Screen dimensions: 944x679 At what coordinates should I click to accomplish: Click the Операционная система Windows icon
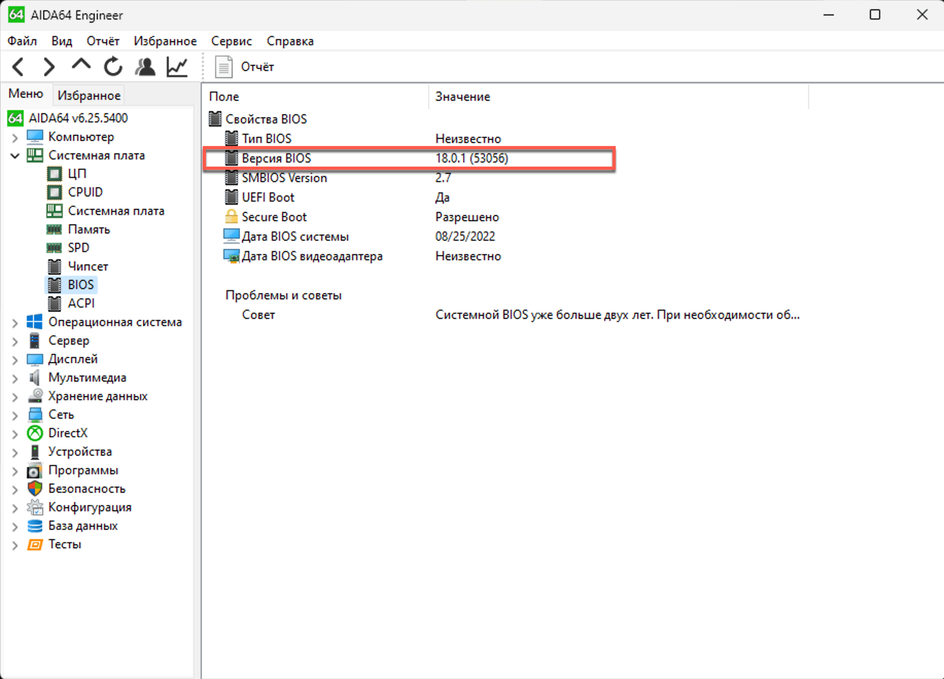[x=35, y=322]
